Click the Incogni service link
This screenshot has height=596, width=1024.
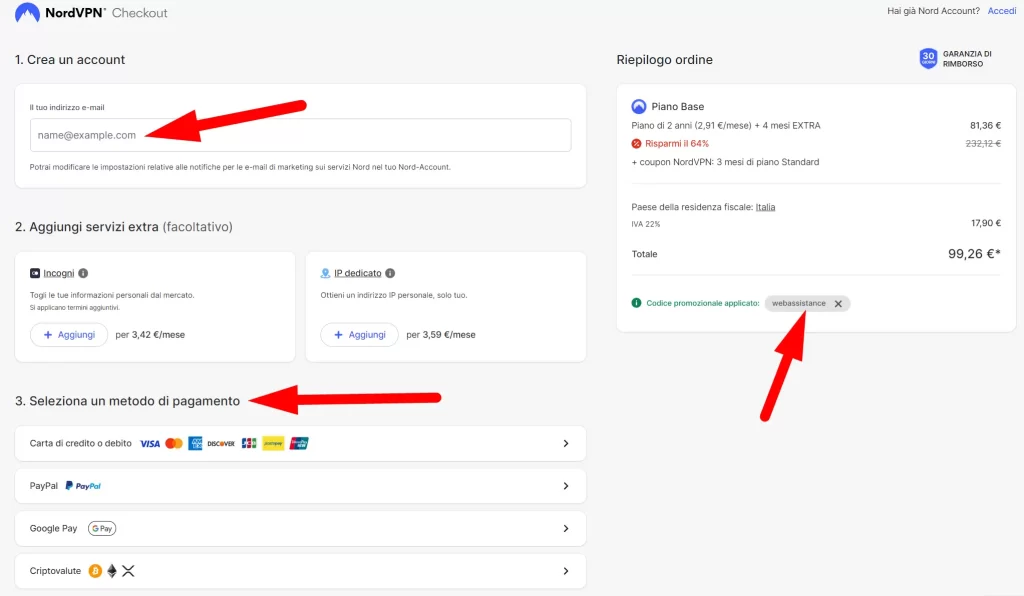[59, 273]
